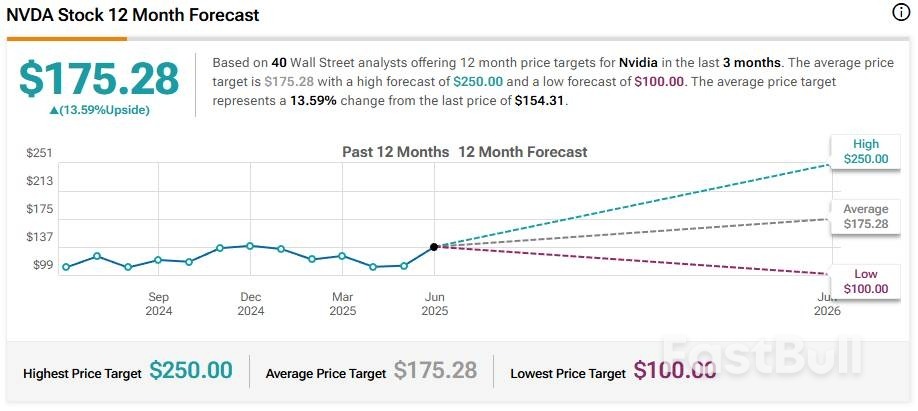Select the Low $100.00 forecast label
Screen dimensions: 918x411
865,281
